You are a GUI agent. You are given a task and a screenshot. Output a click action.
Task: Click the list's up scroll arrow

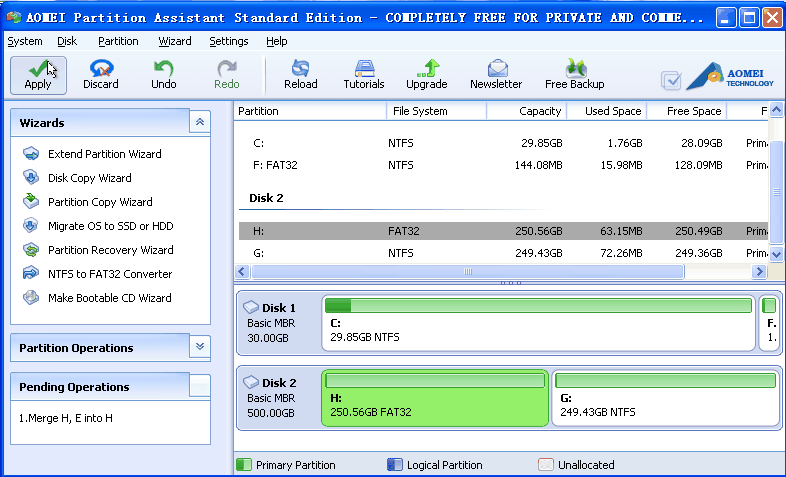(776, 110)
